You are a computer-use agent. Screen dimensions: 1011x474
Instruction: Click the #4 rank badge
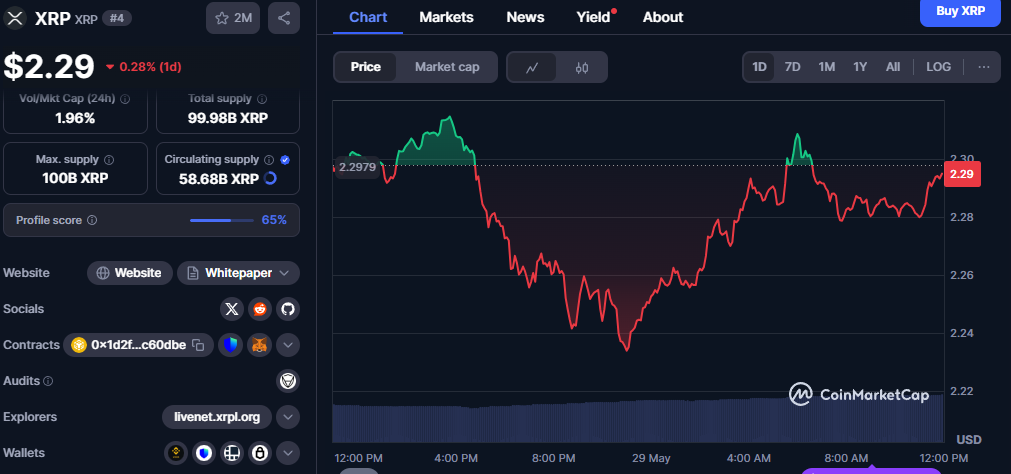117,18
